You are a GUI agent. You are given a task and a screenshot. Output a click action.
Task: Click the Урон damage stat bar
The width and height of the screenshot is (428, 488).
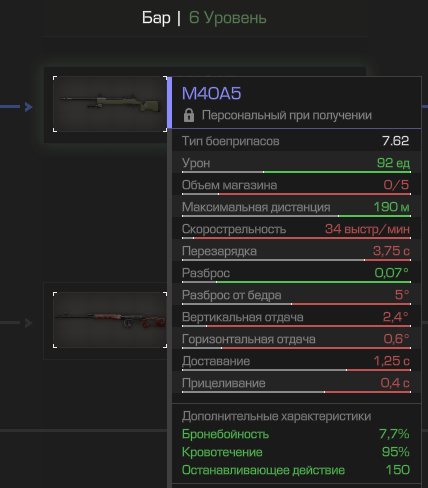(x=296, y=172)
